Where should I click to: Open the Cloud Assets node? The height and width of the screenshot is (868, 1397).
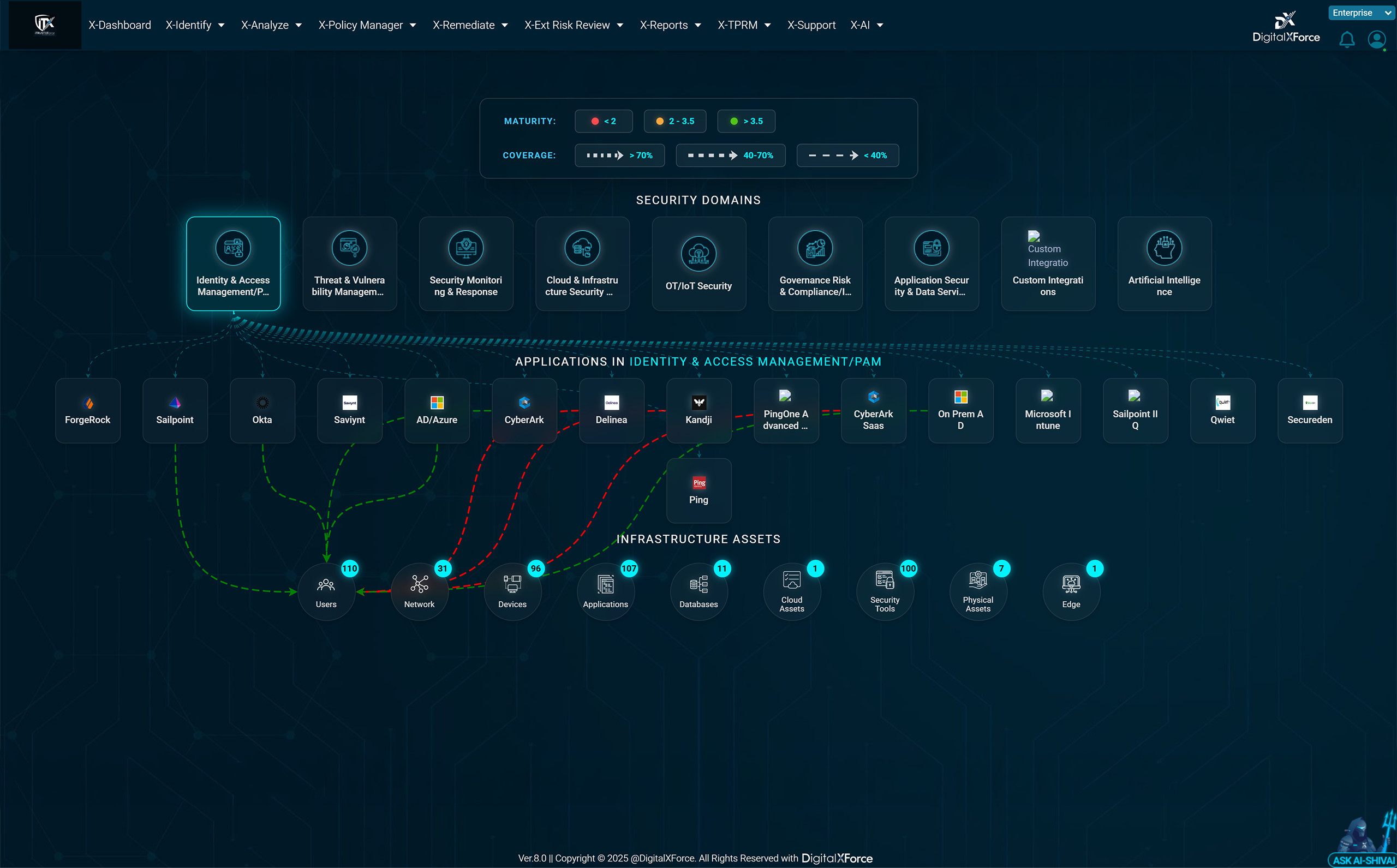[791, 591]
